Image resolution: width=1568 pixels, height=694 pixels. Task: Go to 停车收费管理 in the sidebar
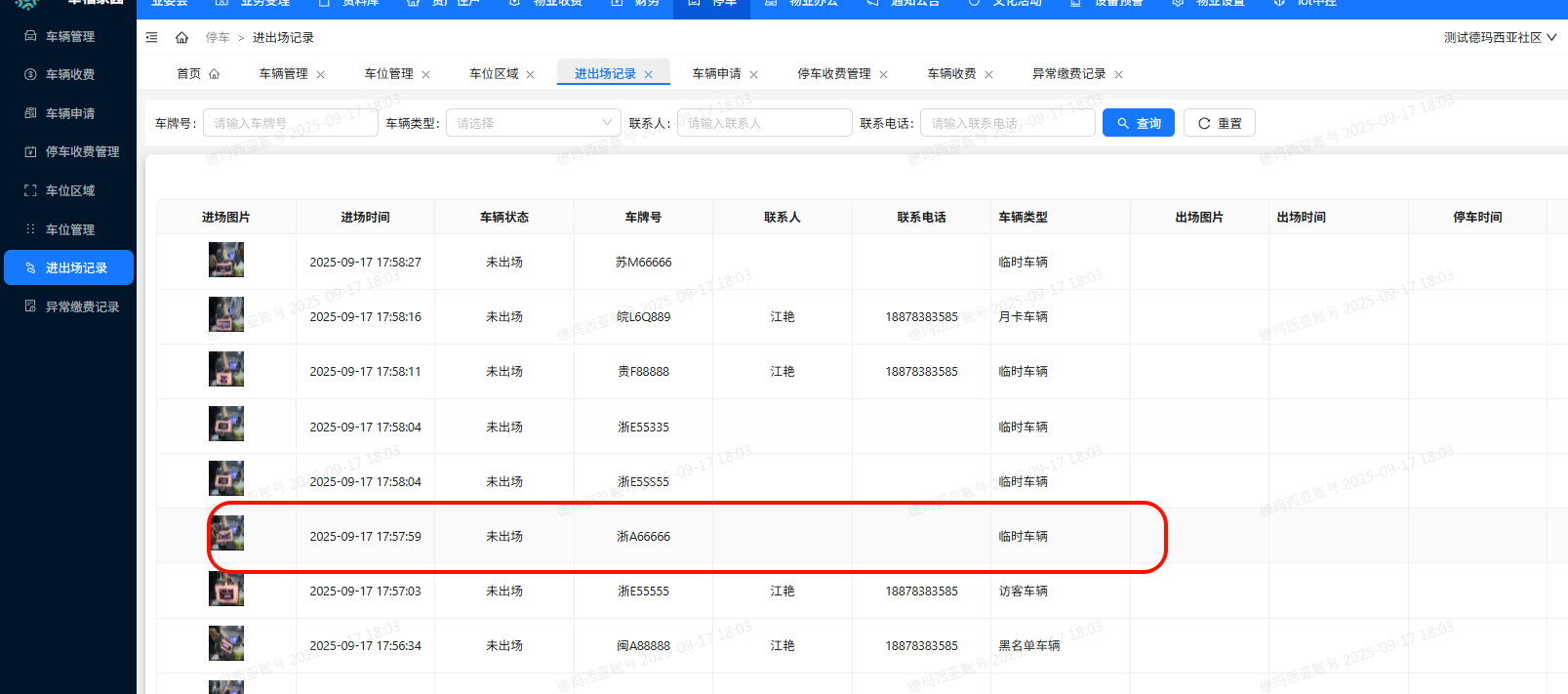[x=82, y=151]
